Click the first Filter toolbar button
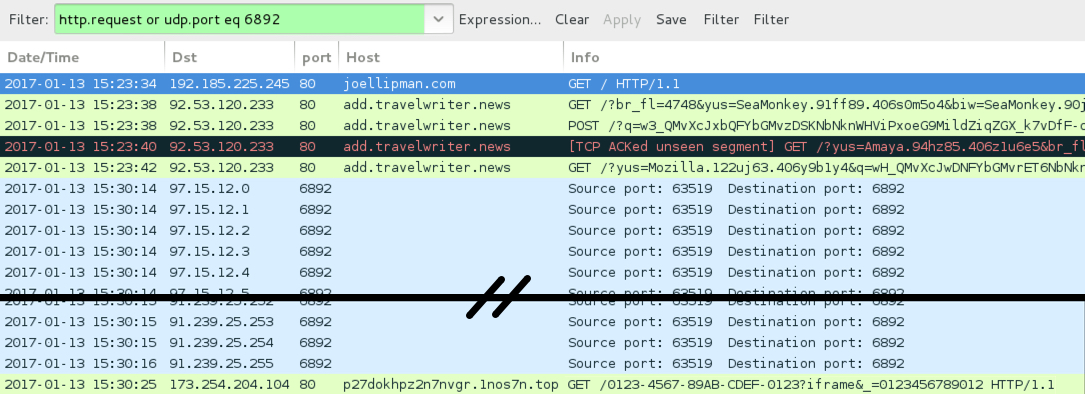Screen dimensions: 1085x394 coord(721,19)
